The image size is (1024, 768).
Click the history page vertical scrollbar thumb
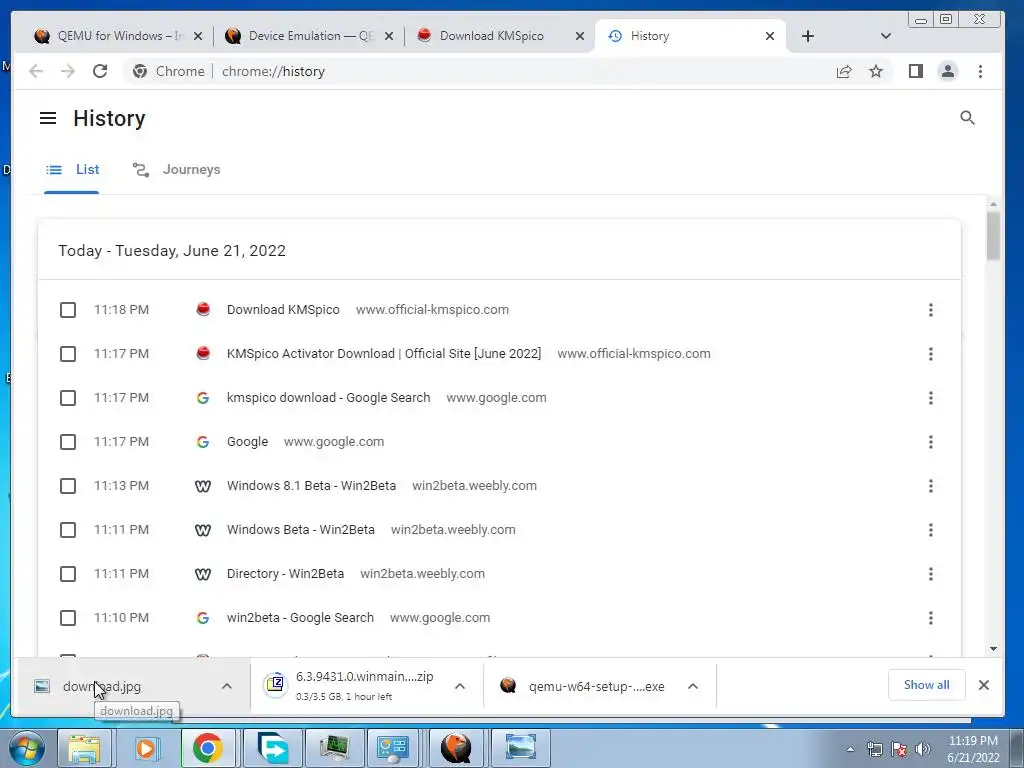993,236
